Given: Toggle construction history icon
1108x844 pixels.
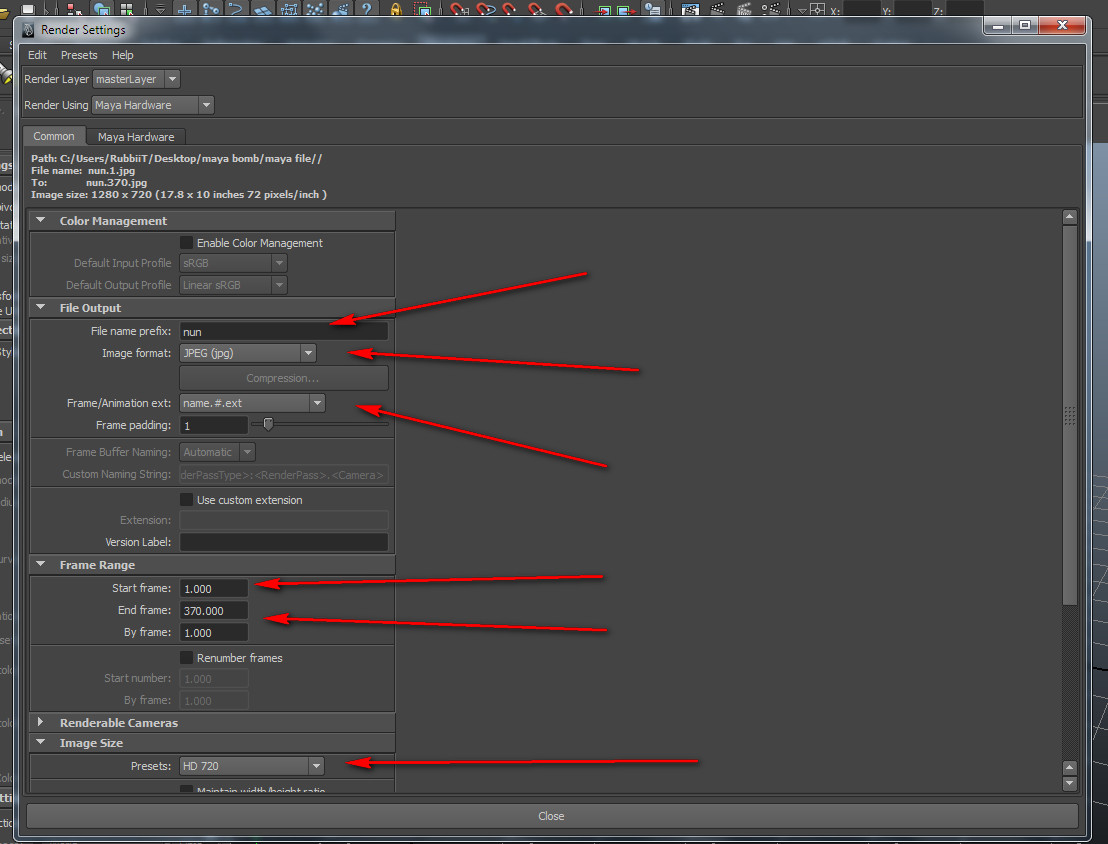Looking at the screenshot, I should (652, 8).
